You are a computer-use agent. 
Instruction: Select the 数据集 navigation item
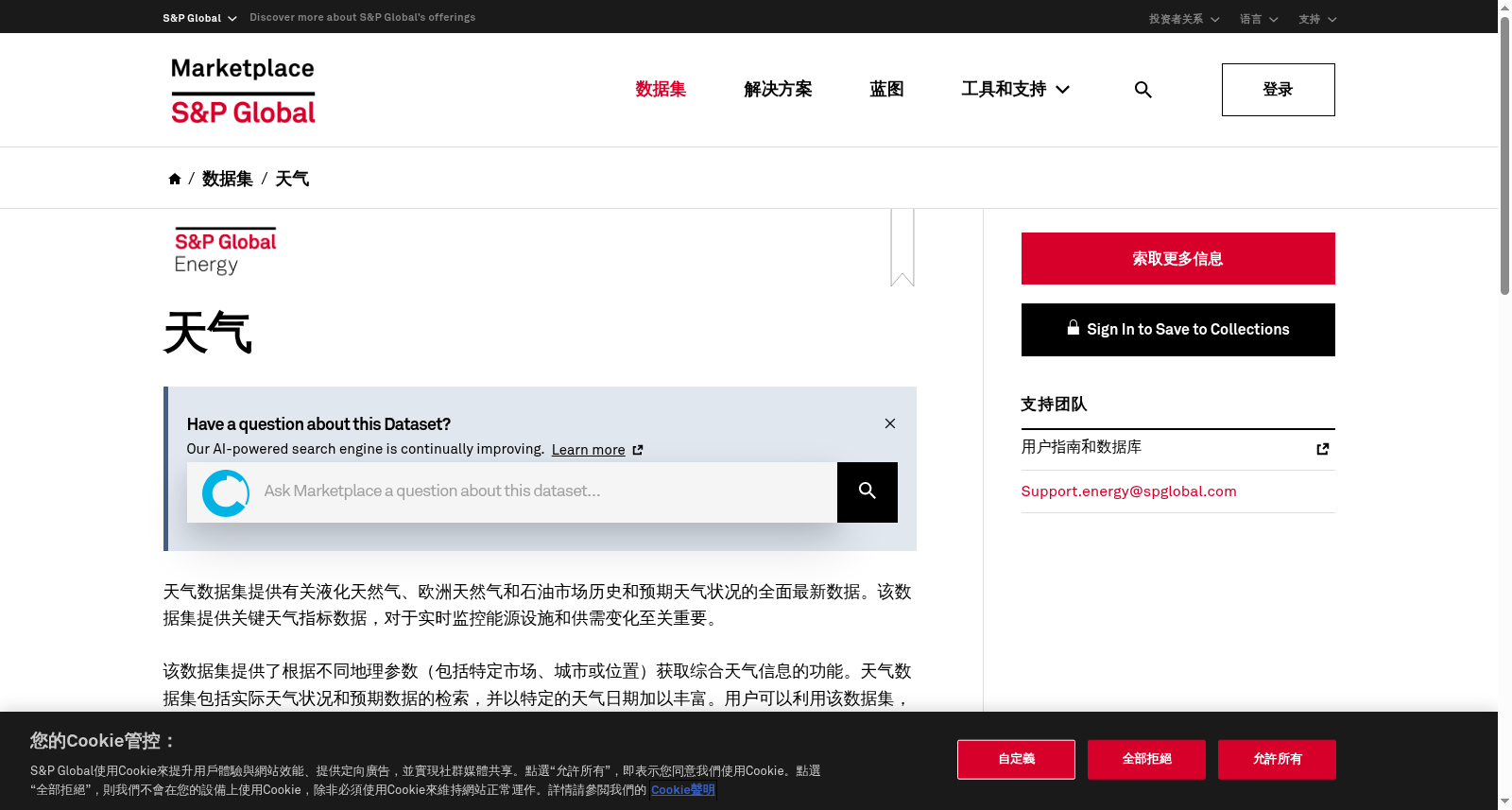(x=661, y=89)
